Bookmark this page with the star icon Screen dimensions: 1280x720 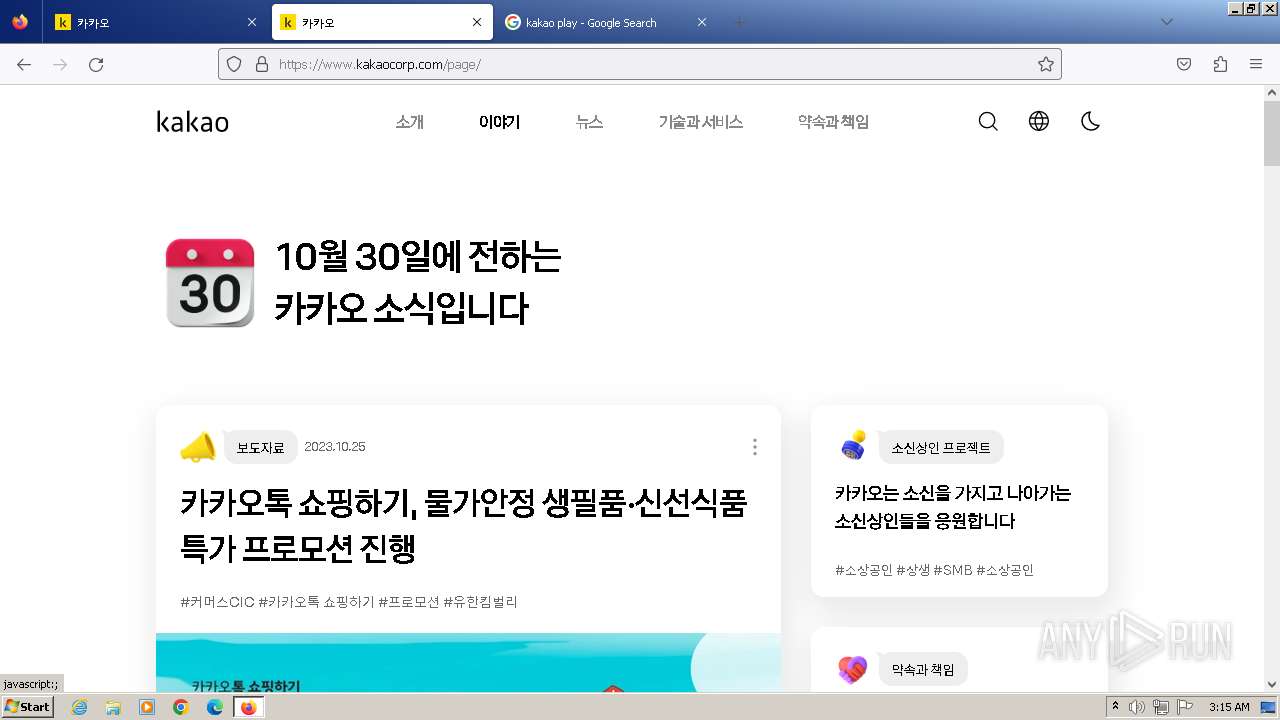(x=1046, y=64)
